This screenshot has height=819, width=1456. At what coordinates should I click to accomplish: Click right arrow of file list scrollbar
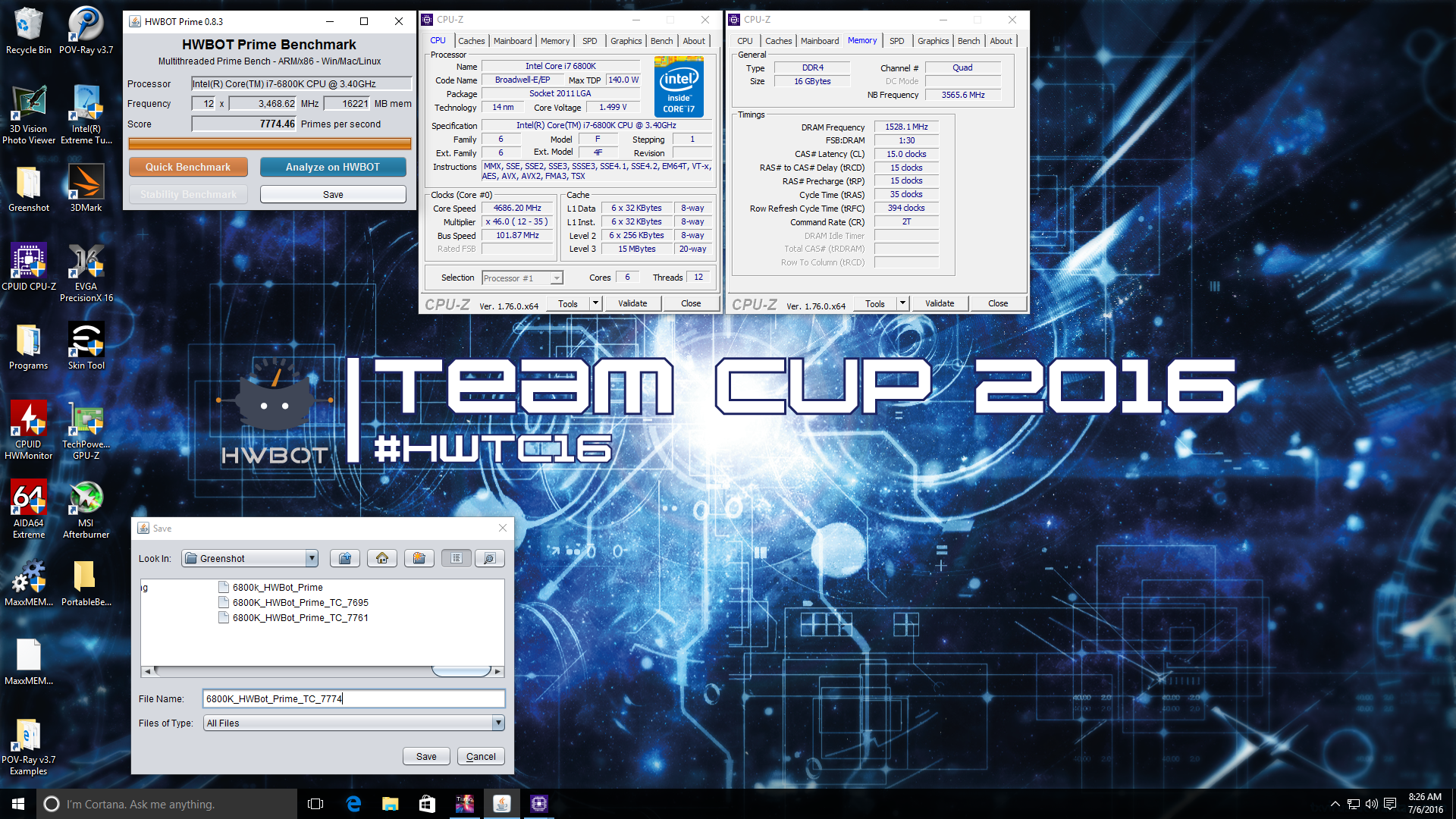click(497, 671)
